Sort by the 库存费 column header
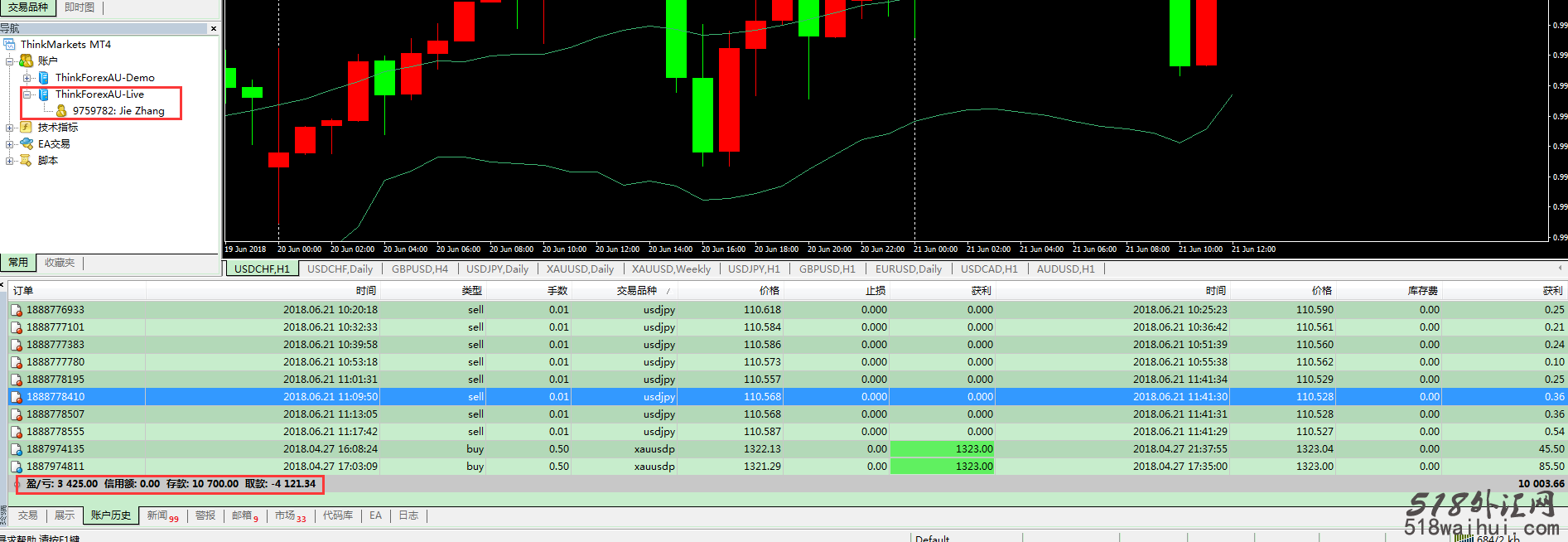The height and width of the screenshot is (542, 1568). (1389, 291)
